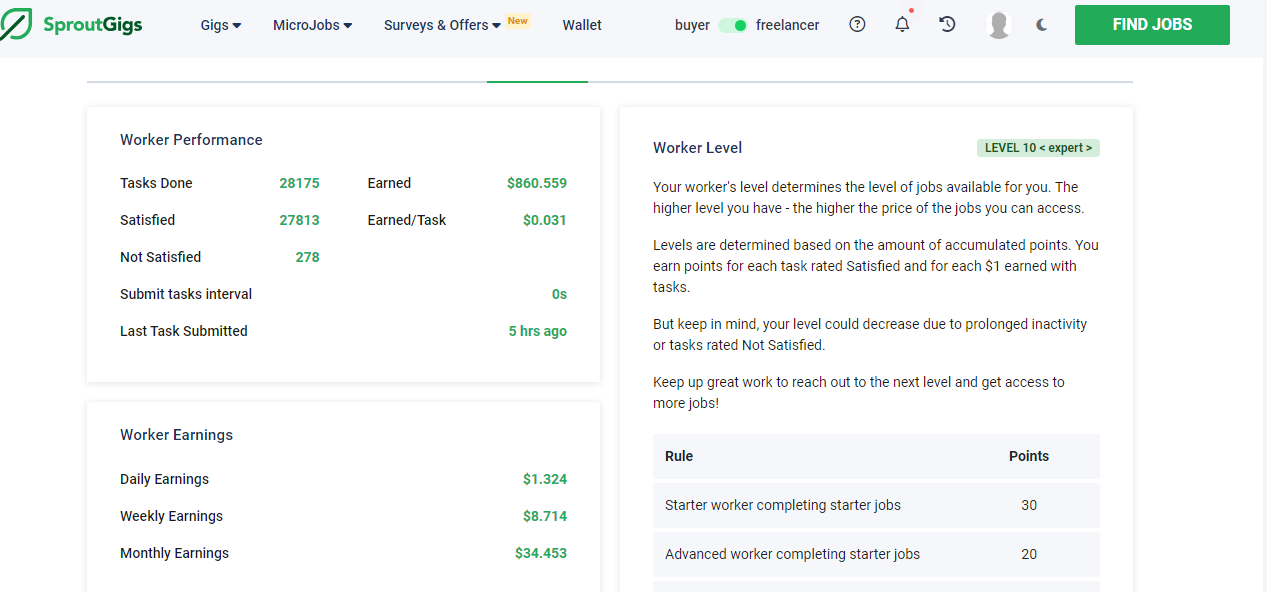Expand the Gigs dropdown menu
The width and height of the screenshot is (1267, 592).
click(x=221, y=25)
